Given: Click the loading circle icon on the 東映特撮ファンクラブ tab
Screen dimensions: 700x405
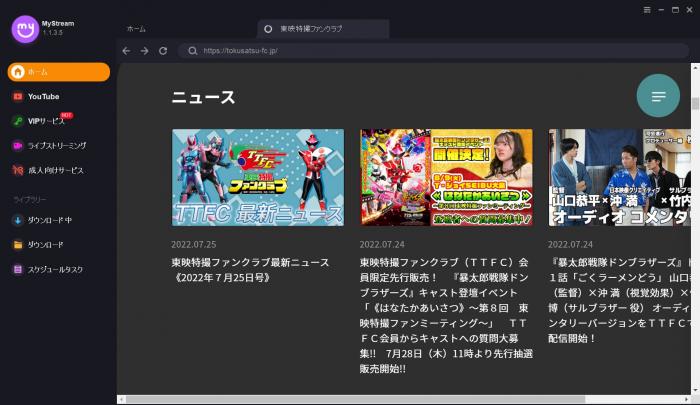Looking at the screenshot, I should pos(268,29).
